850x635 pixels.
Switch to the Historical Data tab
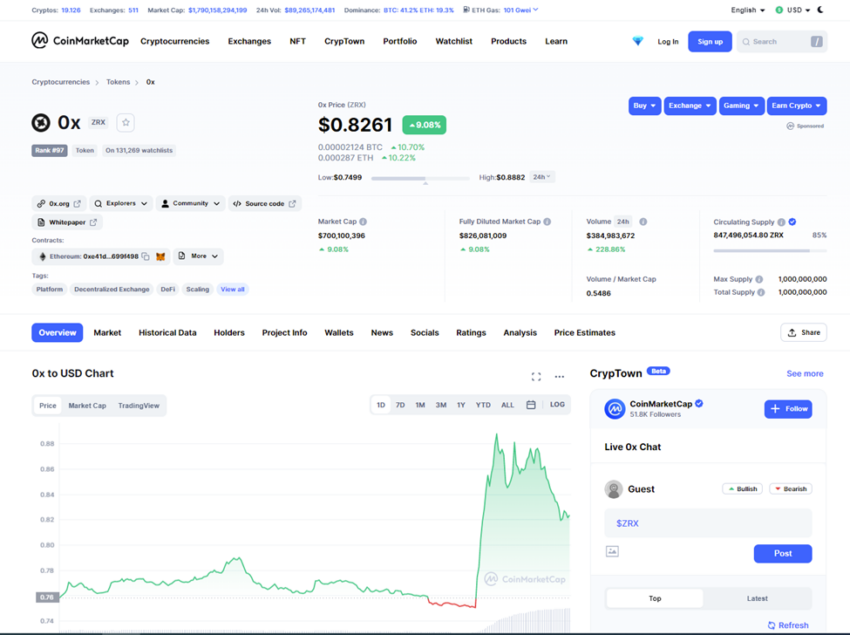pos(168,332)
